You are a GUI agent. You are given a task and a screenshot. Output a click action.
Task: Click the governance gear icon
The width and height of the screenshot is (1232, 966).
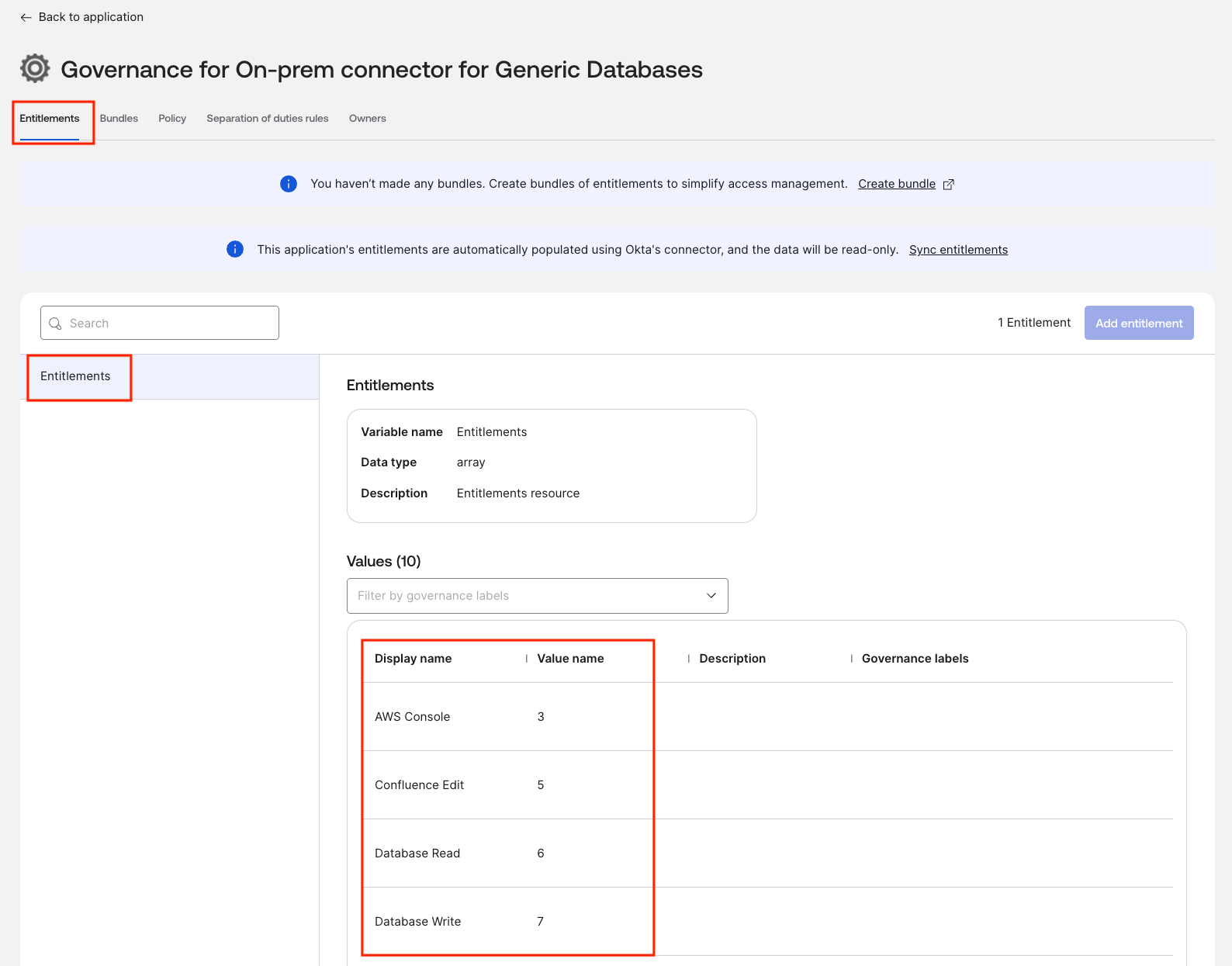35,68
